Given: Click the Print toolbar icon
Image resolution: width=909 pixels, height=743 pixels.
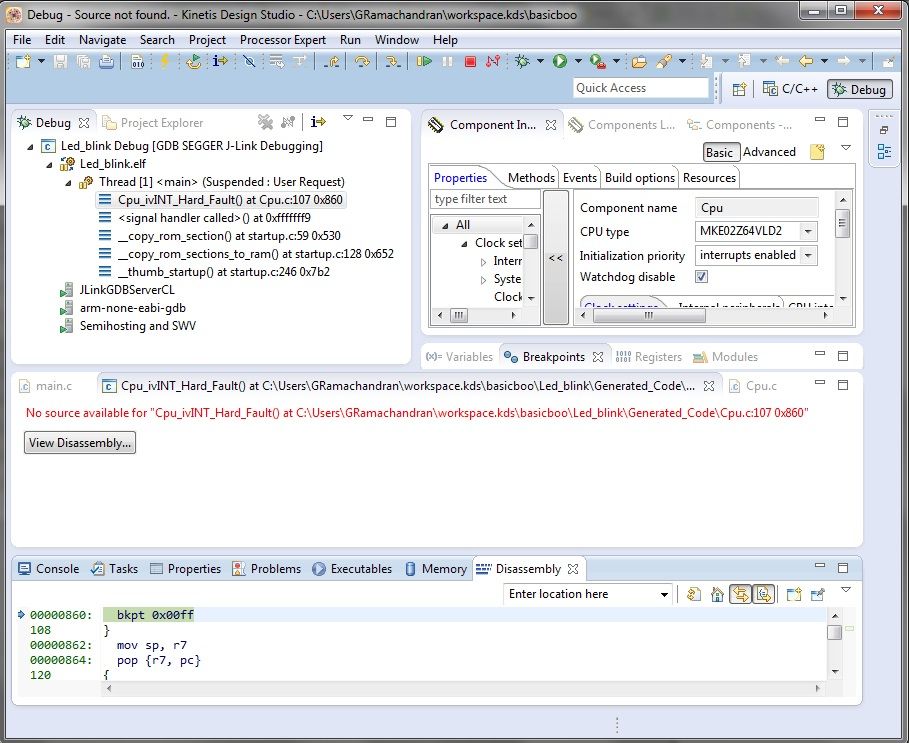Looking at the screenshot, I should point(106,61).
